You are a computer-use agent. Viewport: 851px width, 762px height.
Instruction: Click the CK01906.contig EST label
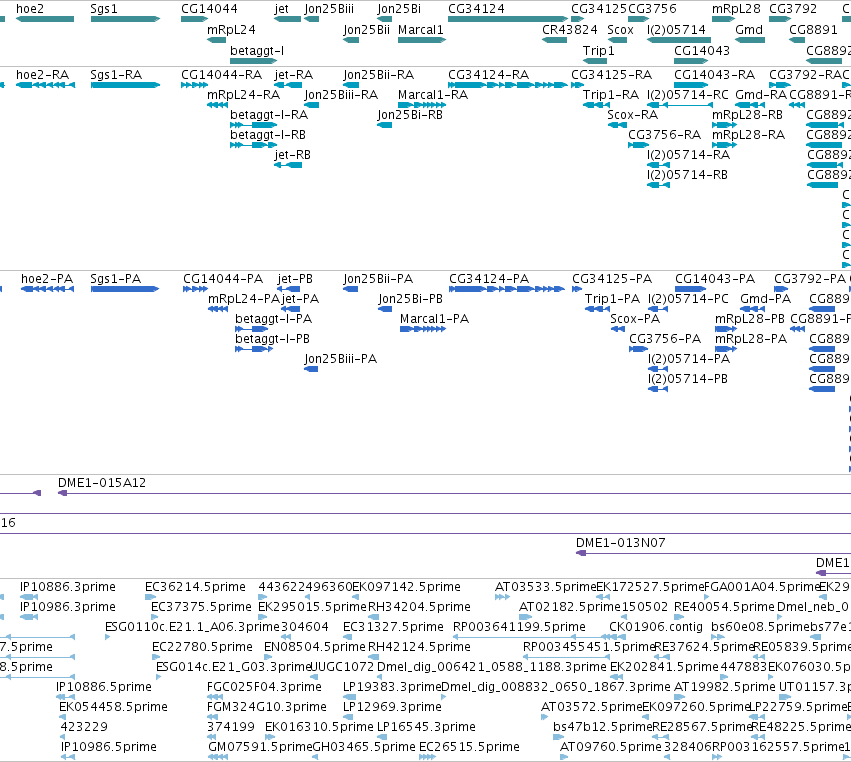[656, 626]
